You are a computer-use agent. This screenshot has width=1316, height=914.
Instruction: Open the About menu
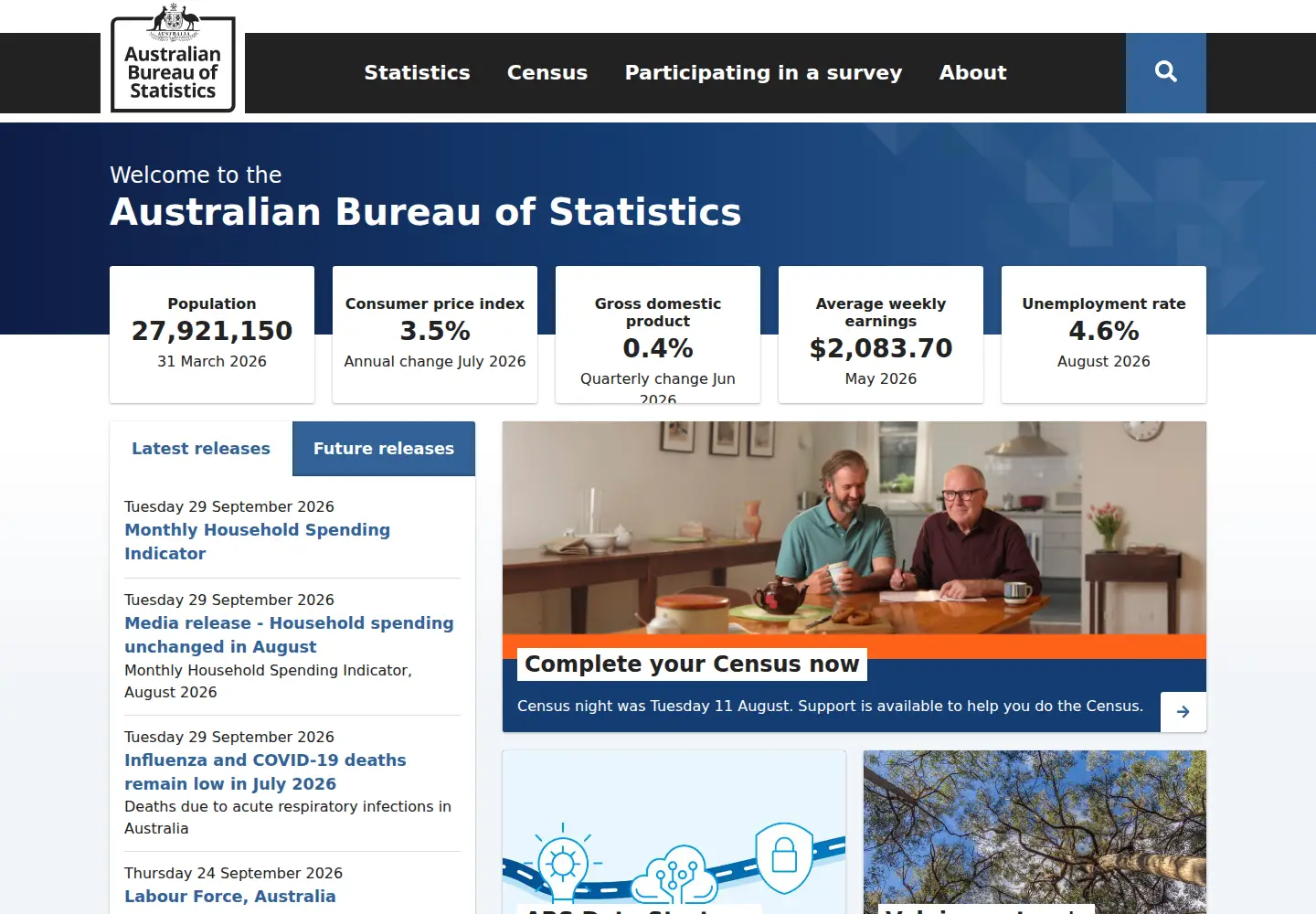[x=973, y=72]
